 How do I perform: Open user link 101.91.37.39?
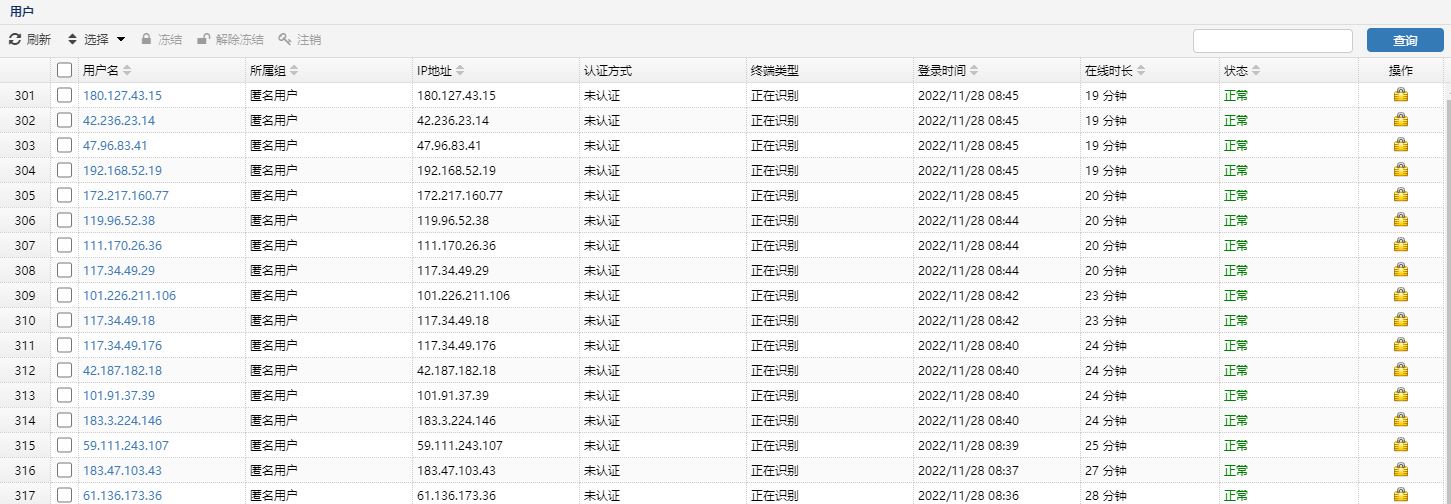click(119, 396)
